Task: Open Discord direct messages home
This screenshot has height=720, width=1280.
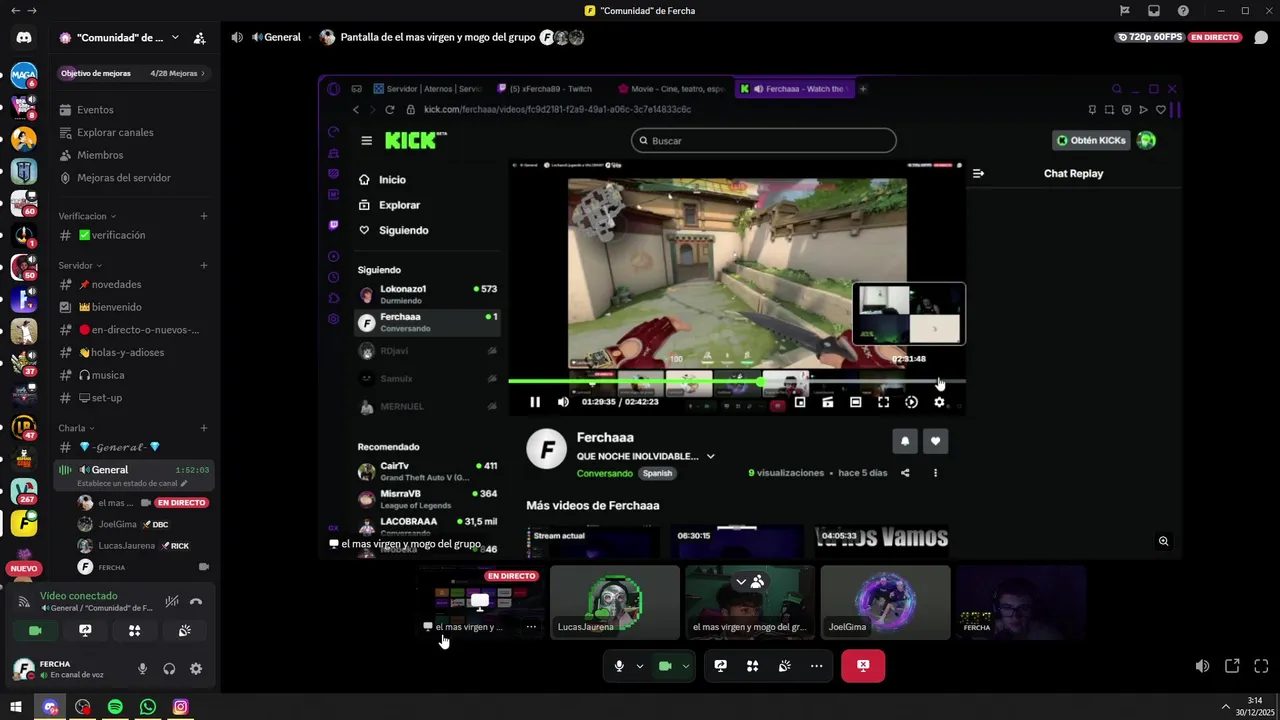Action: (x=24, y=38)
